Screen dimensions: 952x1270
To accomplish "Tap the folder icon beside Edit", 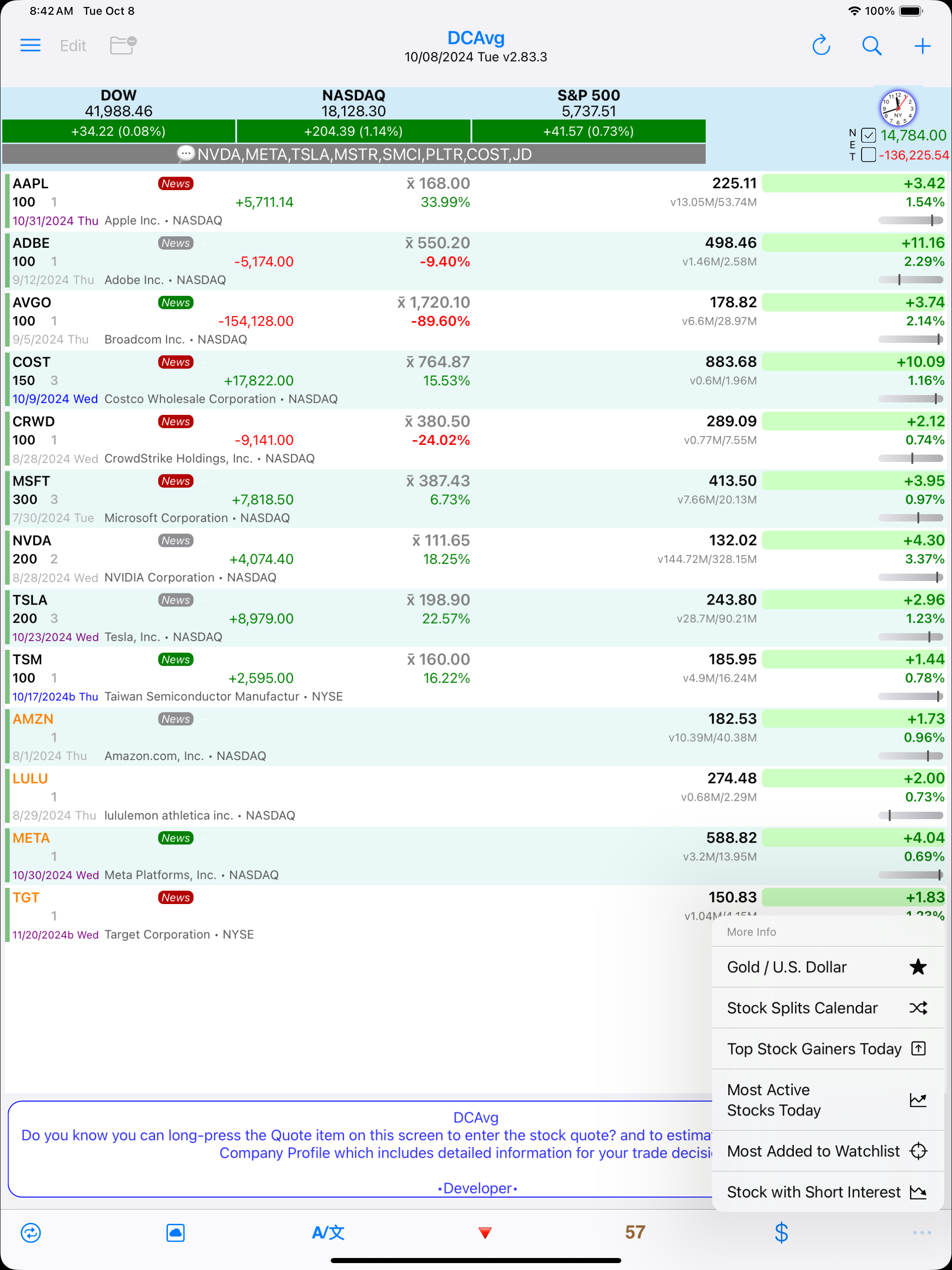I will click(123, 45).
